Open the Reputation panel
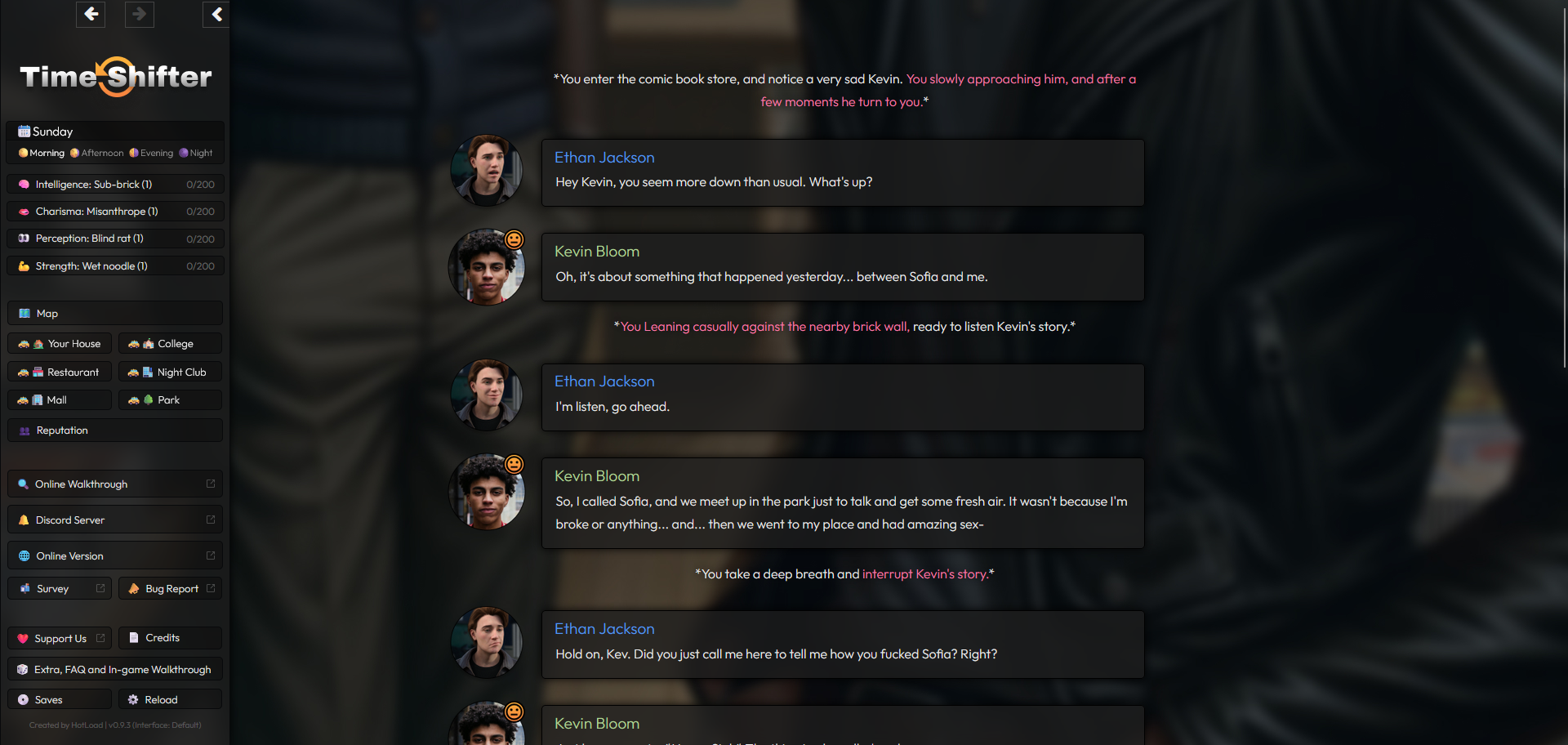This screenshot has height=745, width=1568. click(114, 430)
